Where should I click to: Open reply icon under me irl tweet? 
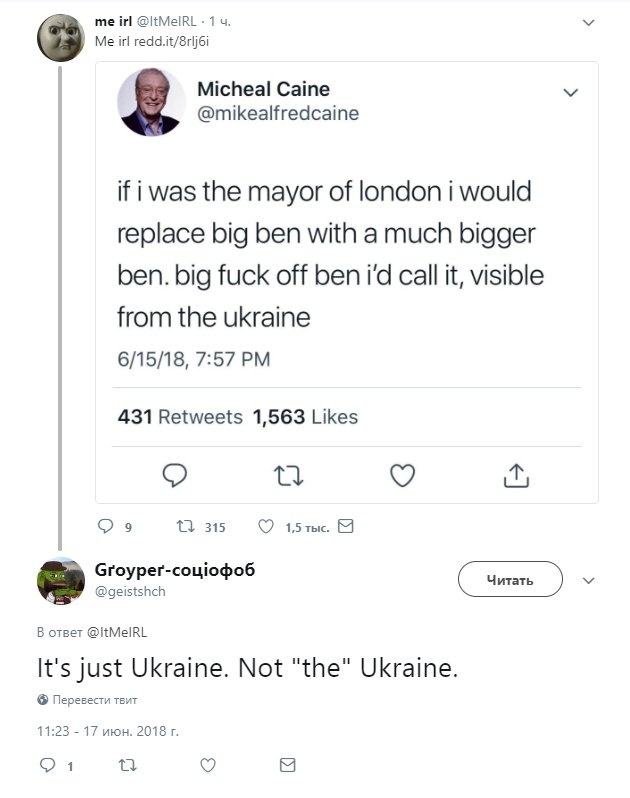[105, 526]
